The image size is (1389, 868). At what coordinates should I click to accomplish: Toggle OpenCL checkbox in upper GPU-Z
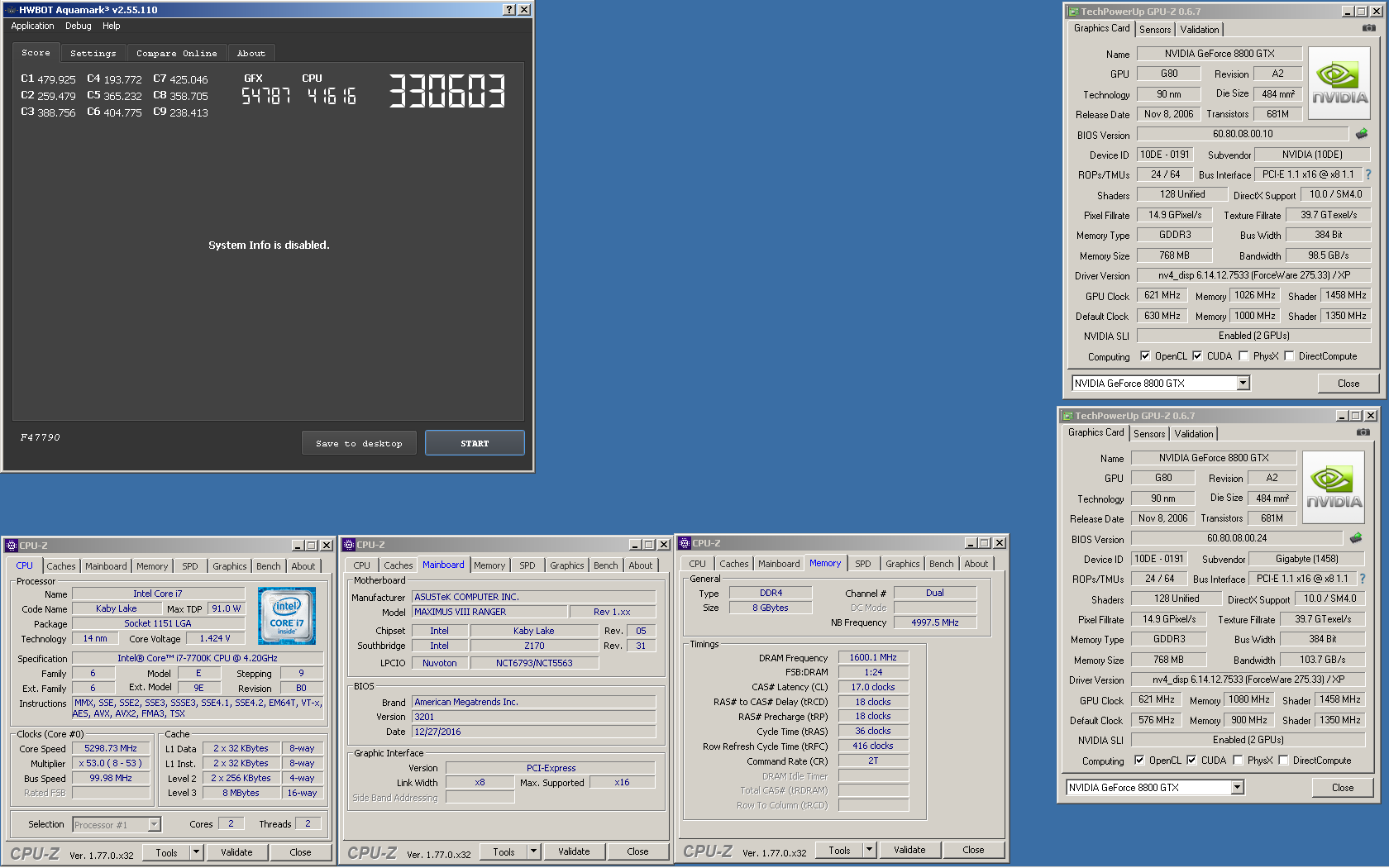pos(1145,356)
